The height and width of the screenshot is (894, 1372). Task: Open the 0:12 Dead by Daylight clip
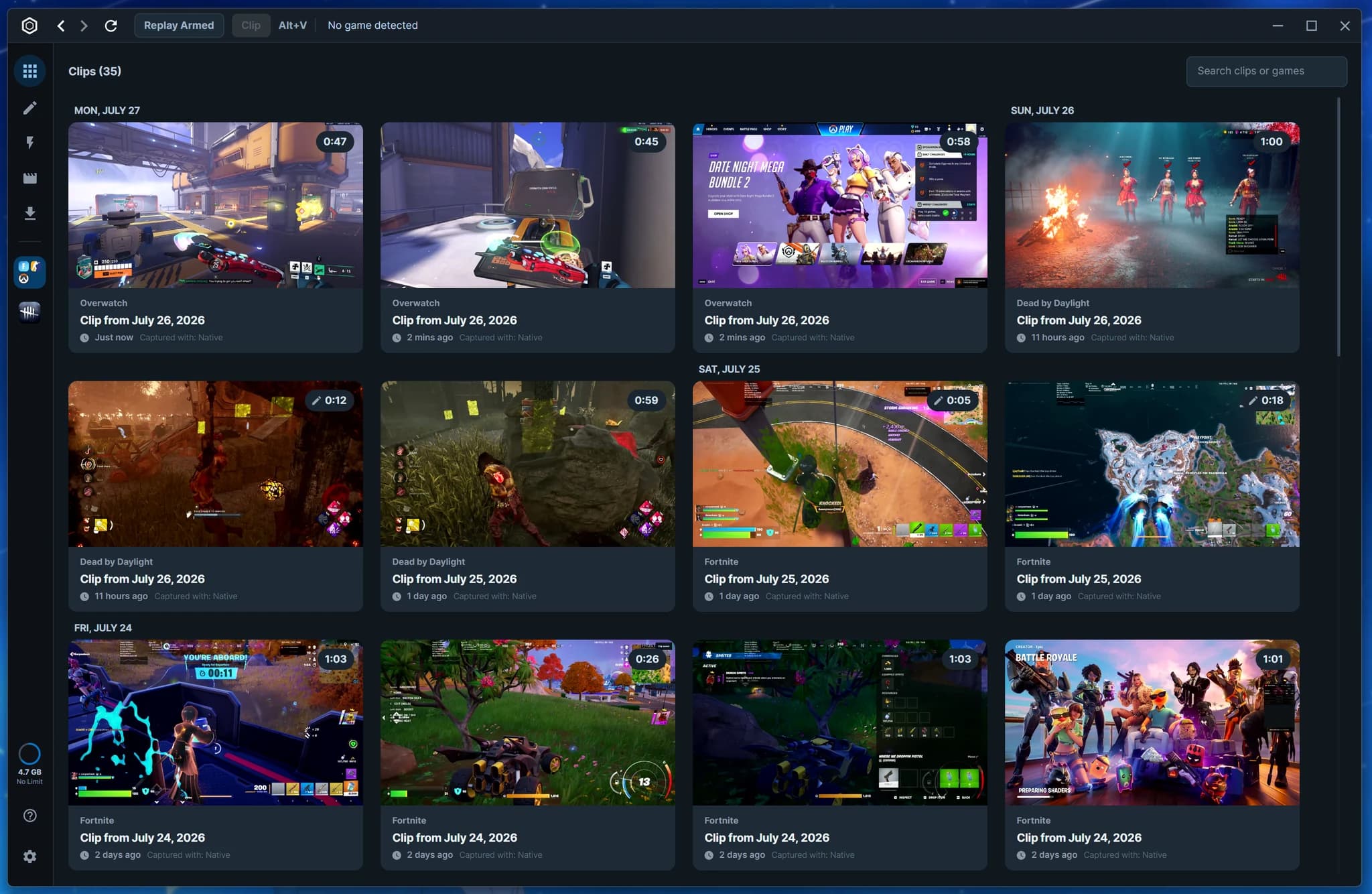[x=216, y=464]
